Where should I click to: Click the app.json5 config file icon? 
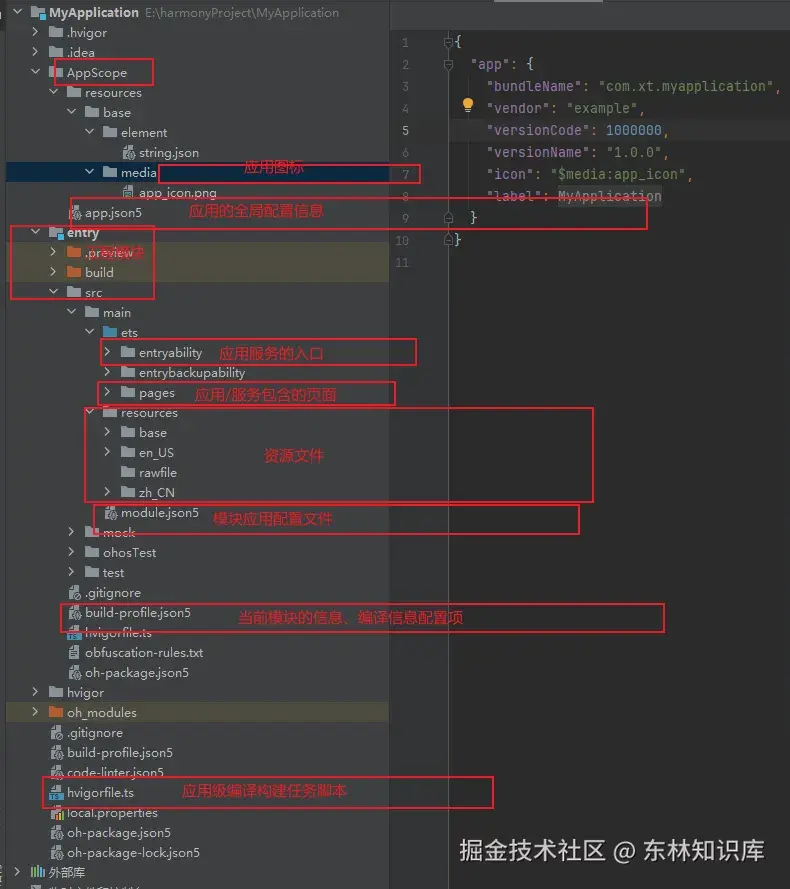[75, 213]
